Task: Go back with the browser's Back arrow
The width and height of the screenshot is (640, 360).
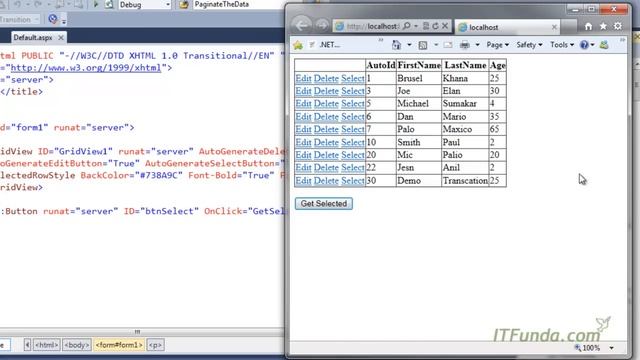Action: point(302,26)
